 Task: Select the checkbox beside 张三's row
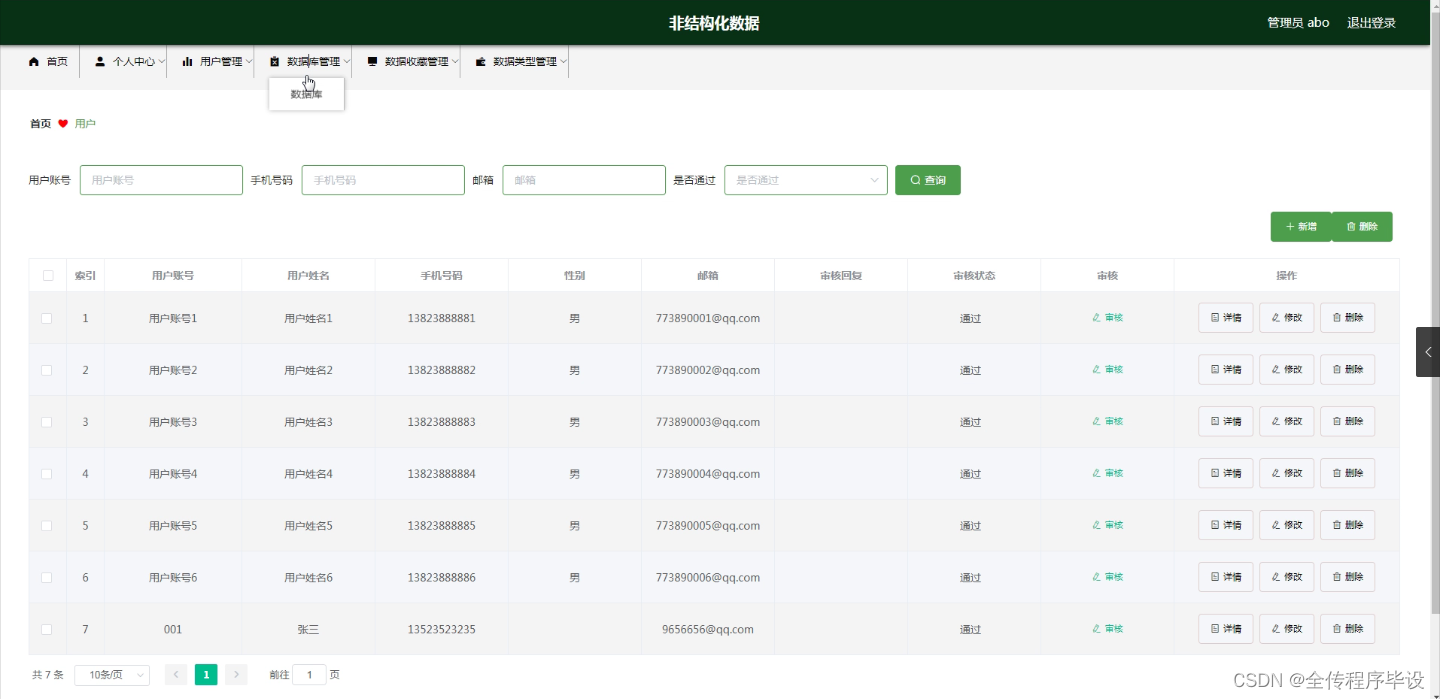click(x=47, y=629)
